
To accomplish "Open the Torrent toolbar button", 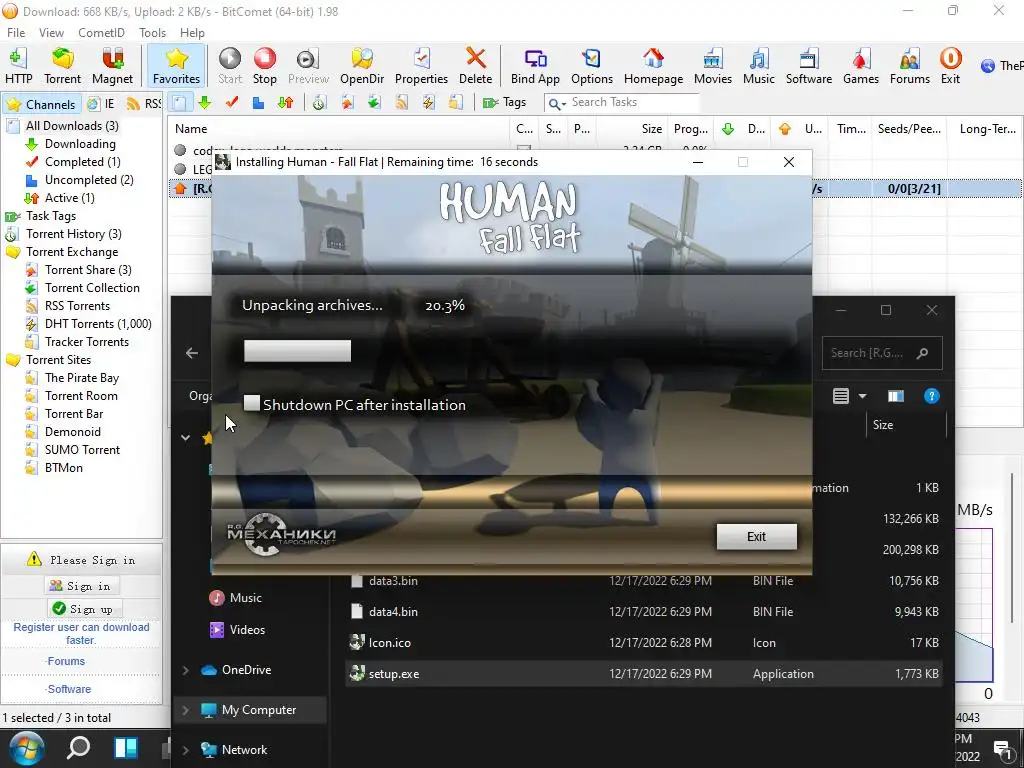I will point(63,66).
